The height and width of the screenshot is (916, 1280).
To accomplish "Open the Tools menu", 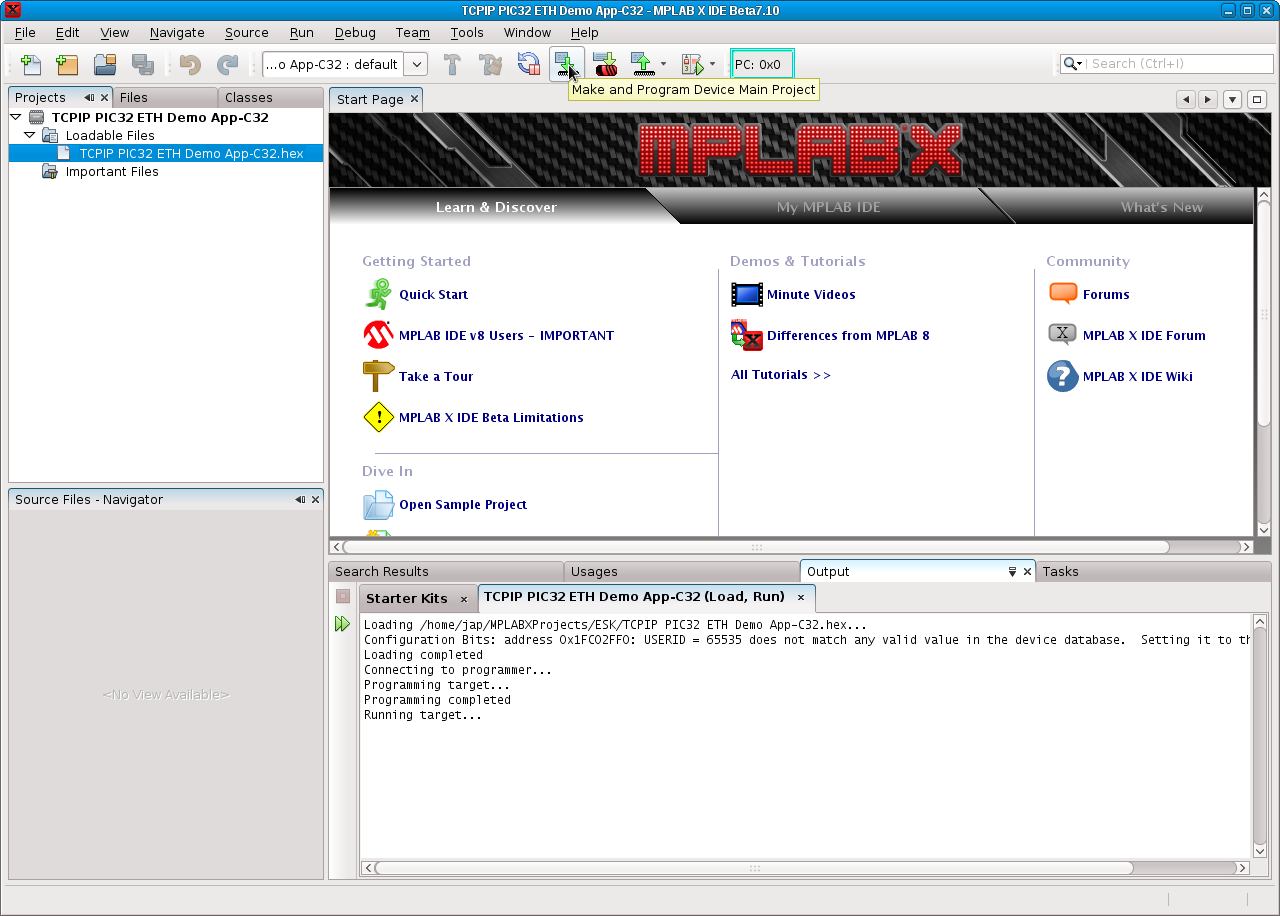I will click(467, 32).
